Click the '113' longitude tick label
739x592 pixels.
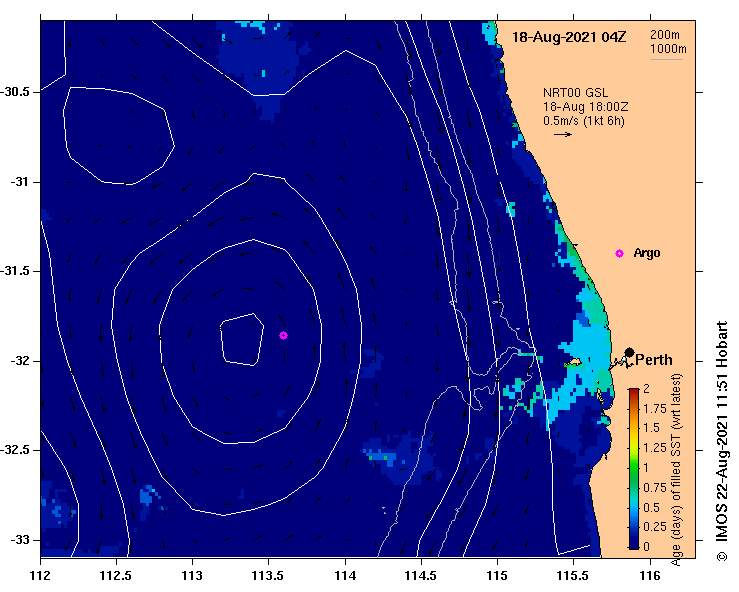coord(192,576)
